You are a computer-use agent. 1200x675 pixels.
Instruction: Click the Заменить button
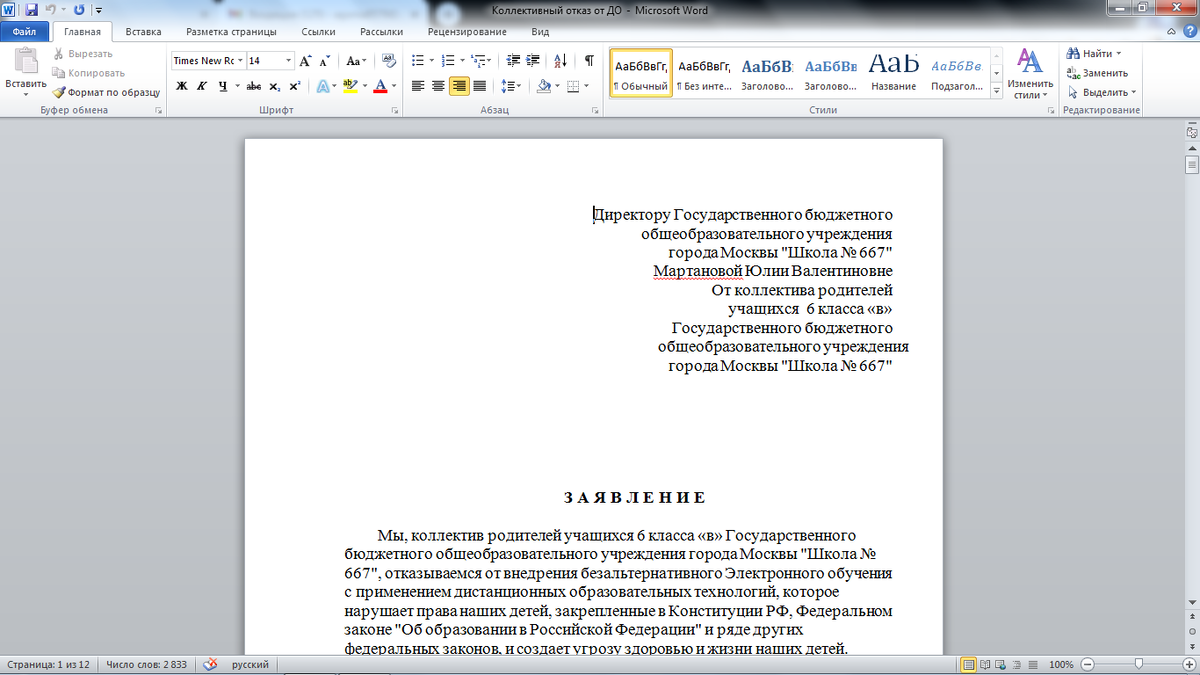pos(1098,73)
